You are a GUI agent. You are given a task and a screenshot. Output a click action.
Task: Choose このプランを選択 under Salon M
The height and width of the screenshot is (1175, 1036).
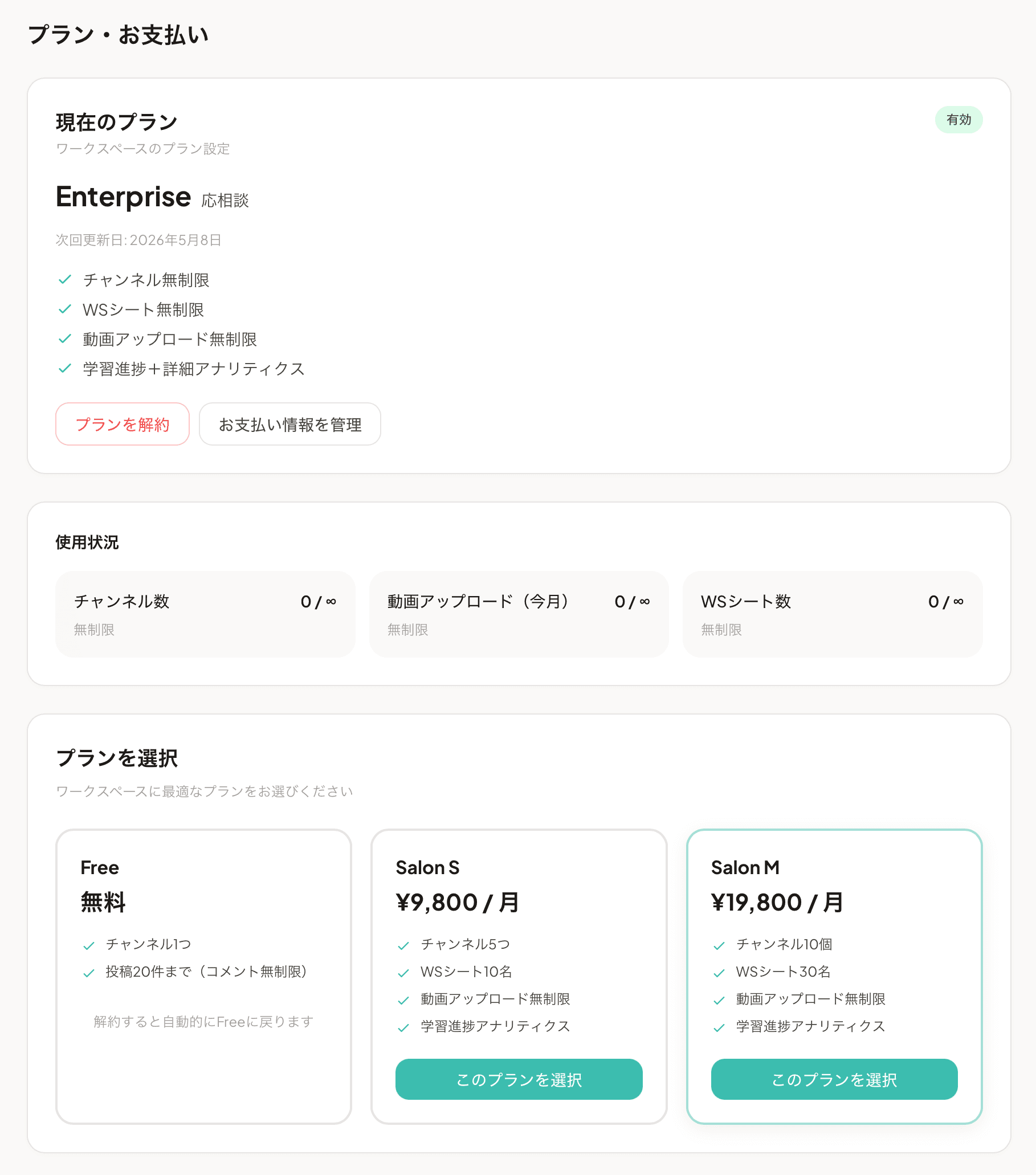click(x=834, y=1080)
